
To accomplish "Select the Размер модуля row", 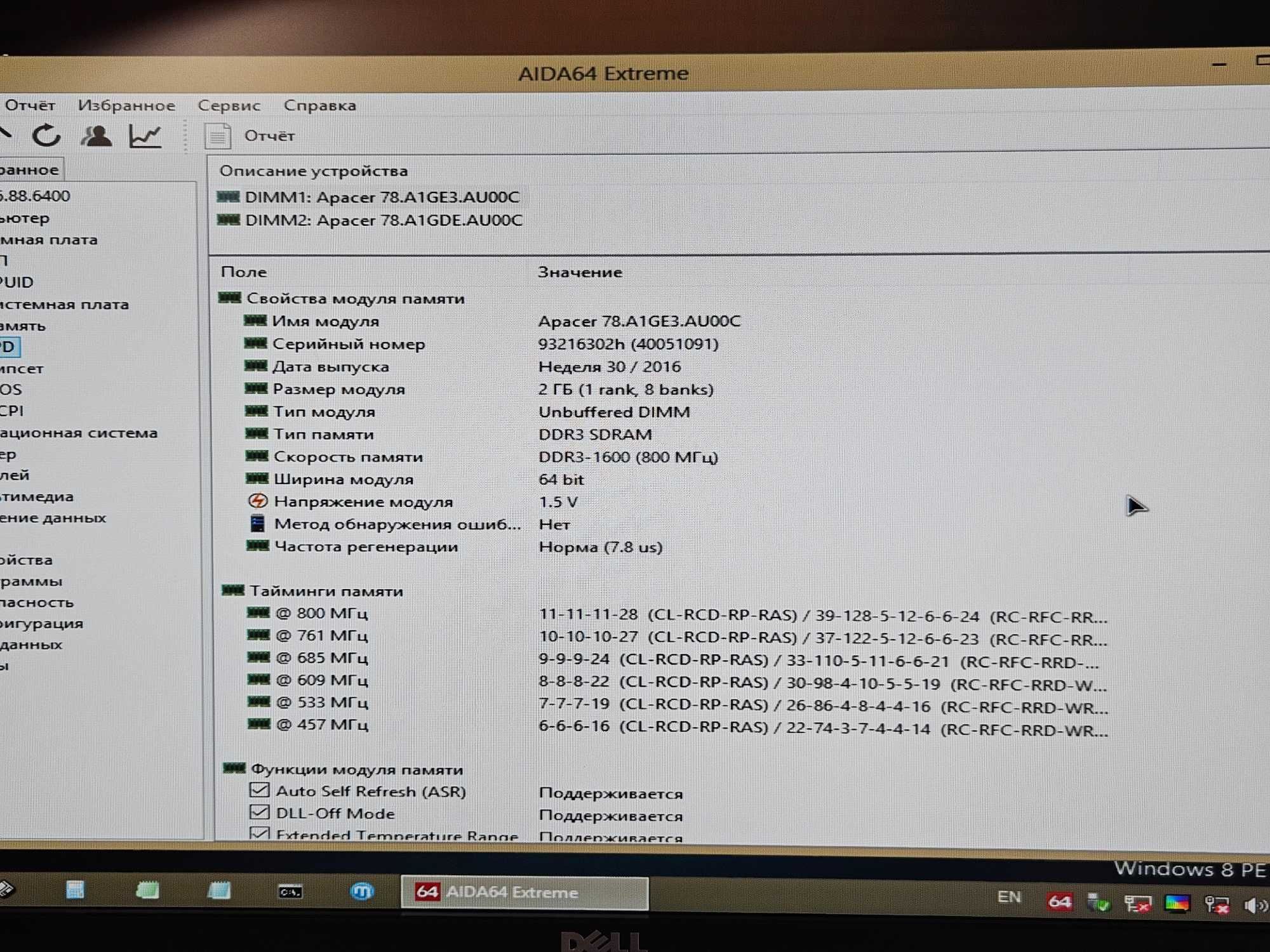I will click(x=479, y=389).
